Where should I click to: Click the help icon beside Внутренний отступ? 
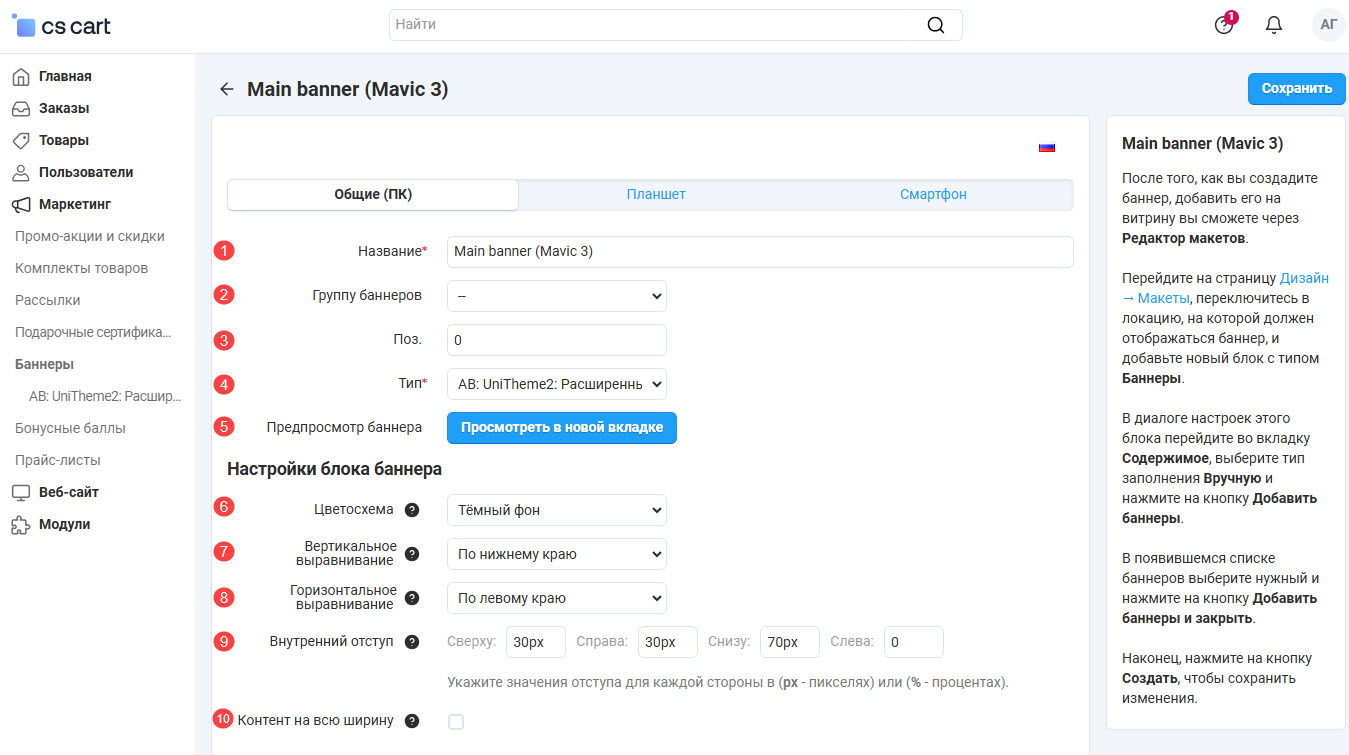[412, 642]
